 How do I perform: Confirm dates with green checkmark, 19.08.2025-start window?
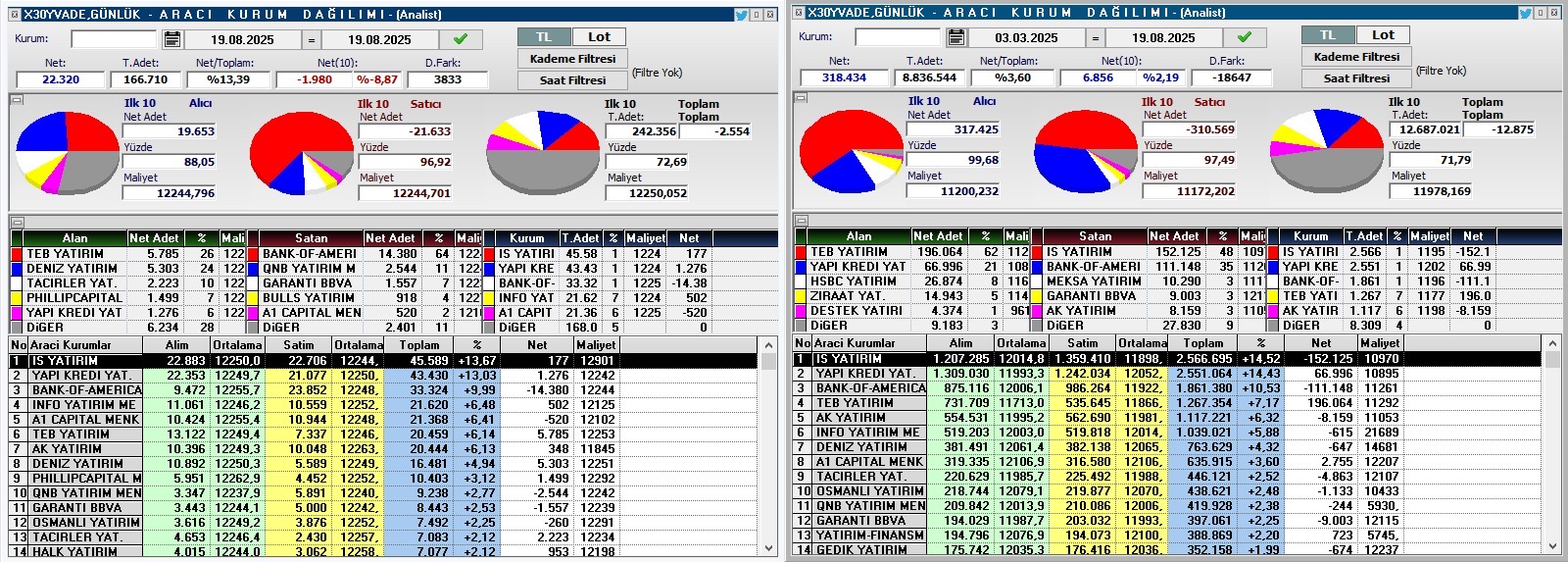461,39
